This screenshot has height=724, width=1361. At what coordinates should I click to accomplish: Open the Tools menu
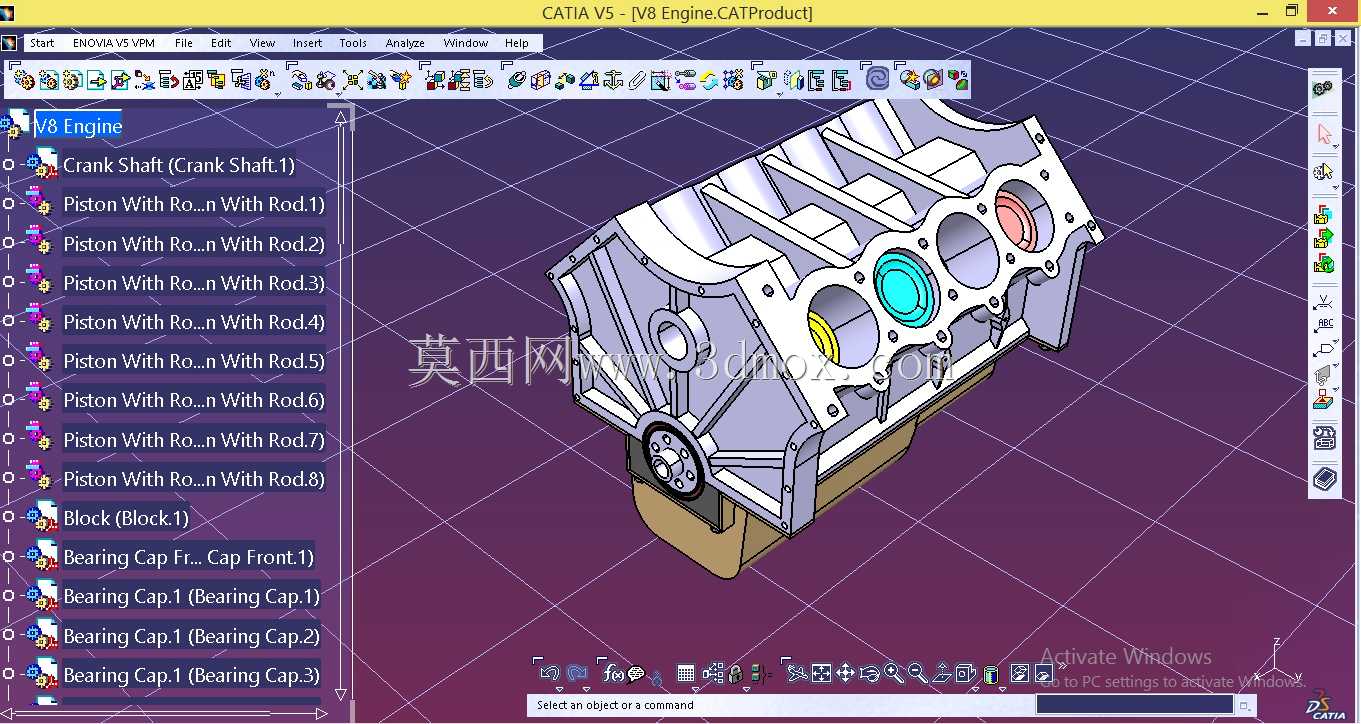click(353, 43)
